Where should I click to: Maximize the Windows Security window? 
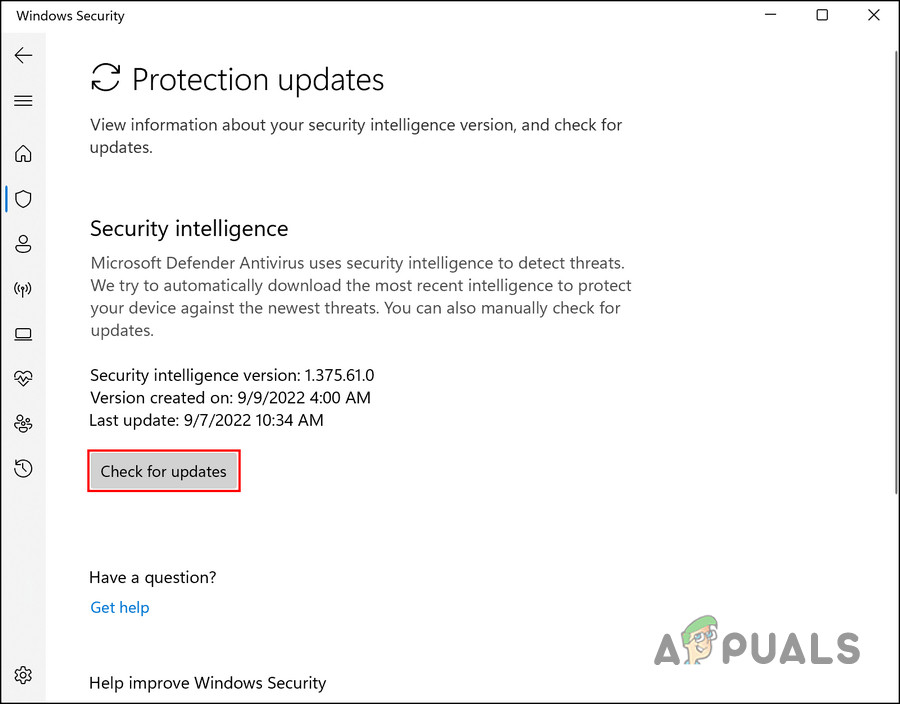pyautogui.click(x=822, y=15)
